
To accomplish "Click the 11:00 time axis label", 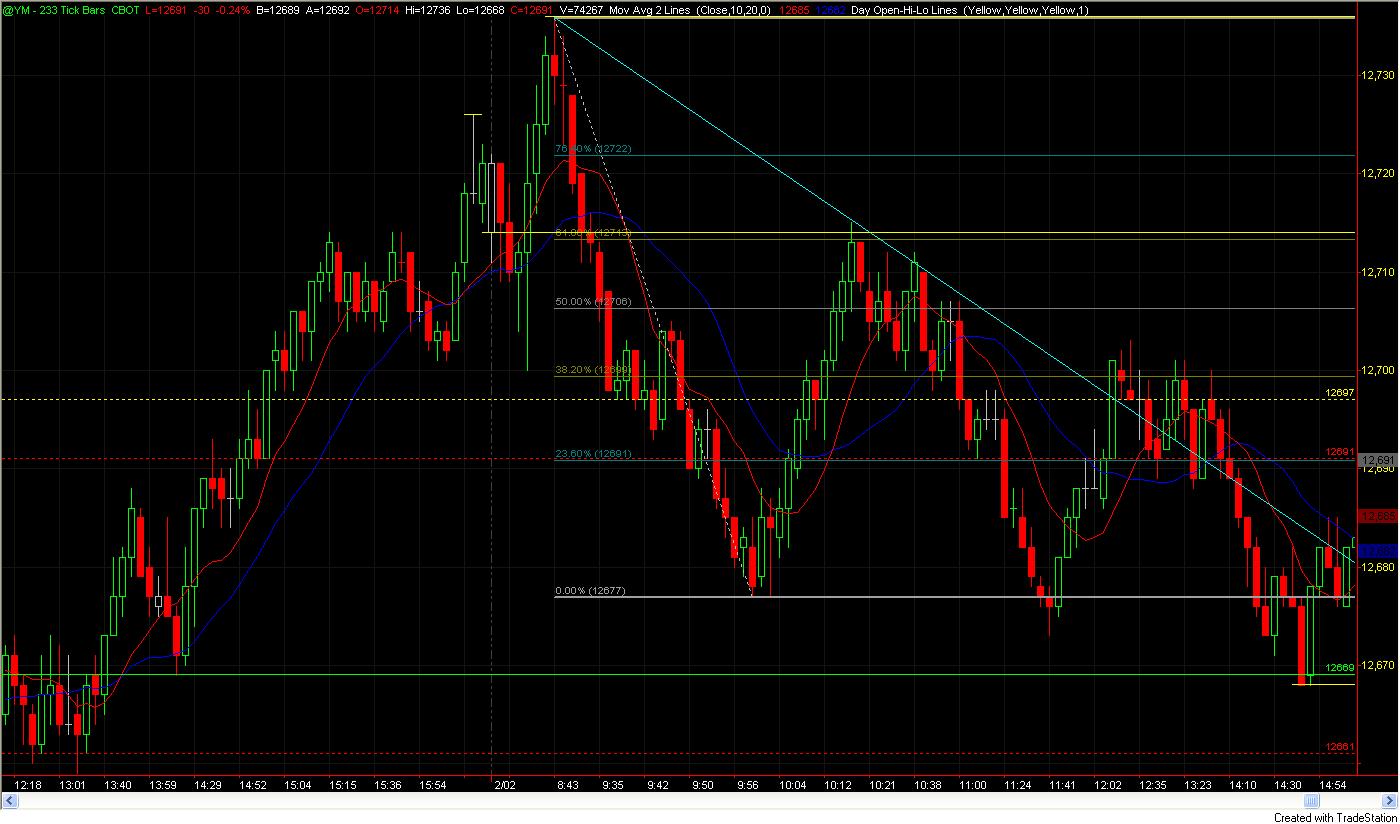I will point(971,785).
